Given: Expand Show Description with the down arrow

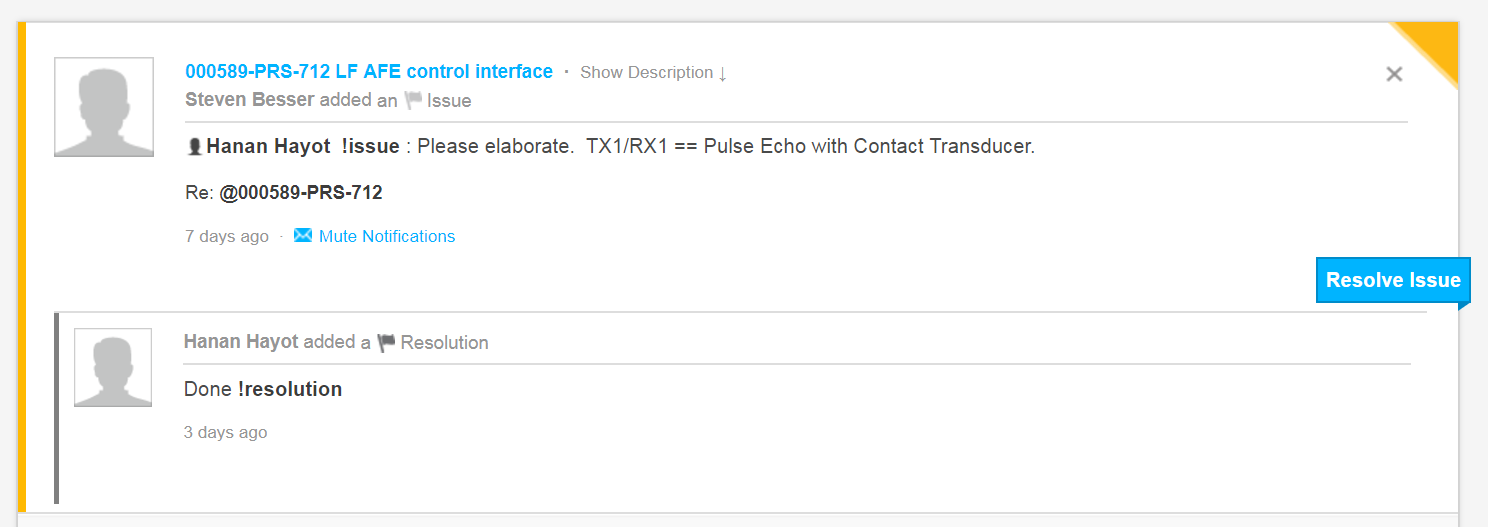Looking at the screenshot, I should click(654, 72).
